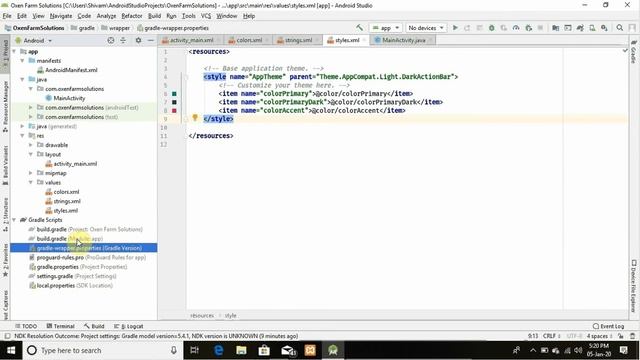Switch to MainActivity.java editor tab
640x360 pixels.
(x=404, y=40)
